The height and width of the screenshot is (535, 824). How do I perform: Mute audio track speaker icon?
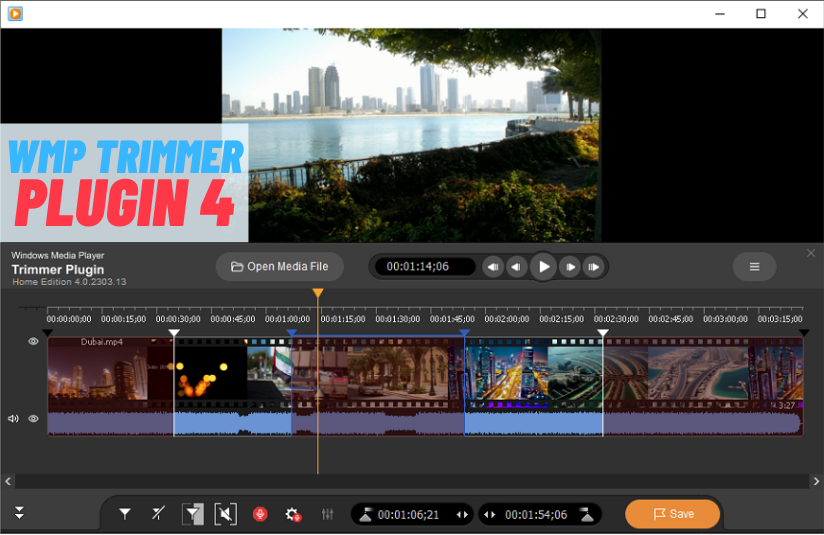[x=13, y=419]
